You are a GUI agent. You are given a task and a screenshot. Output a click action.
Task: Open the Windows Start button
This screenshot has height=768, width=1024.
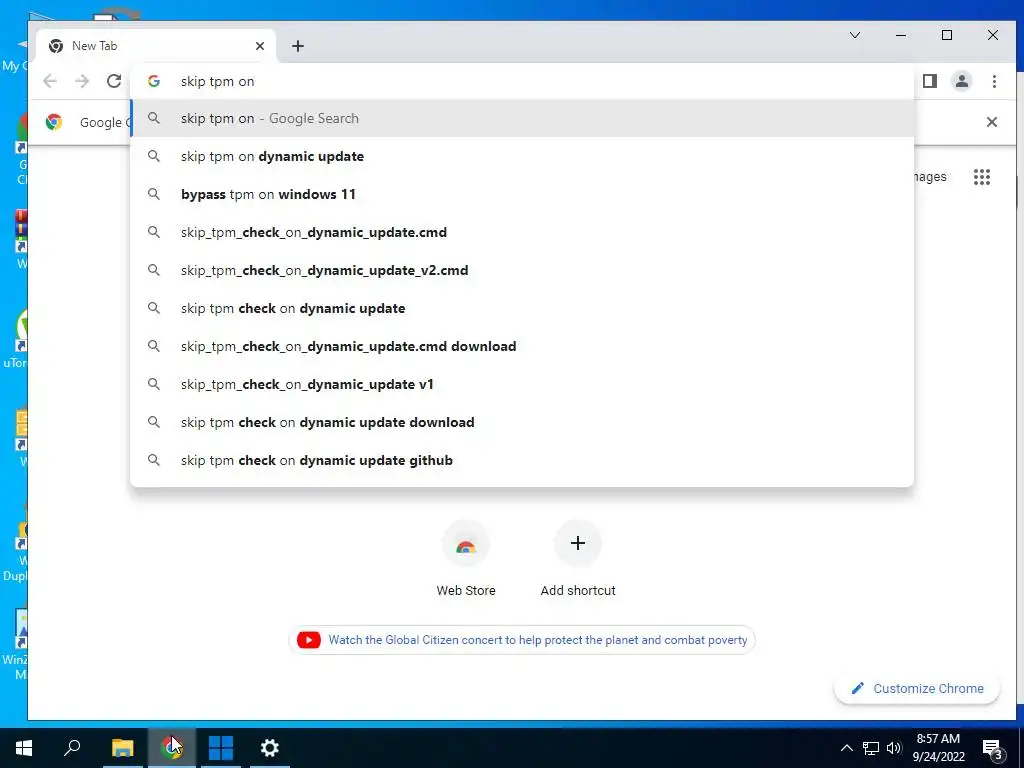tap(24, 748)
